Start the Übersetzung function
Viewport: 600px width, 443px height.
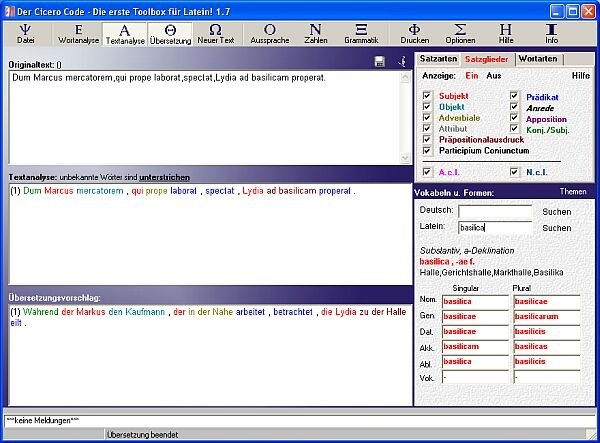170,34
